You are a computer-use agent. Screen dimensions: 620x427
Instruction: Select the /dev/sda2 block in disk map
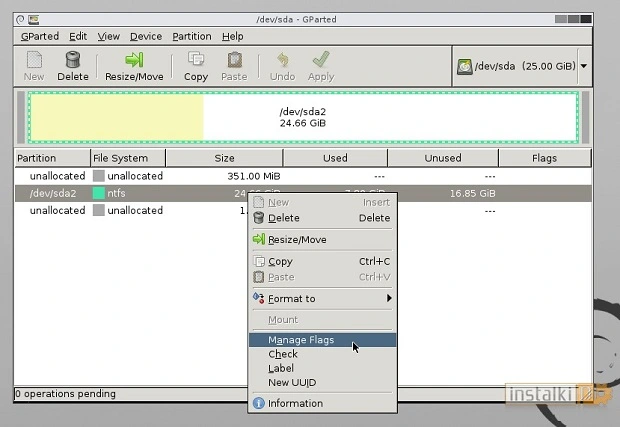304,117
